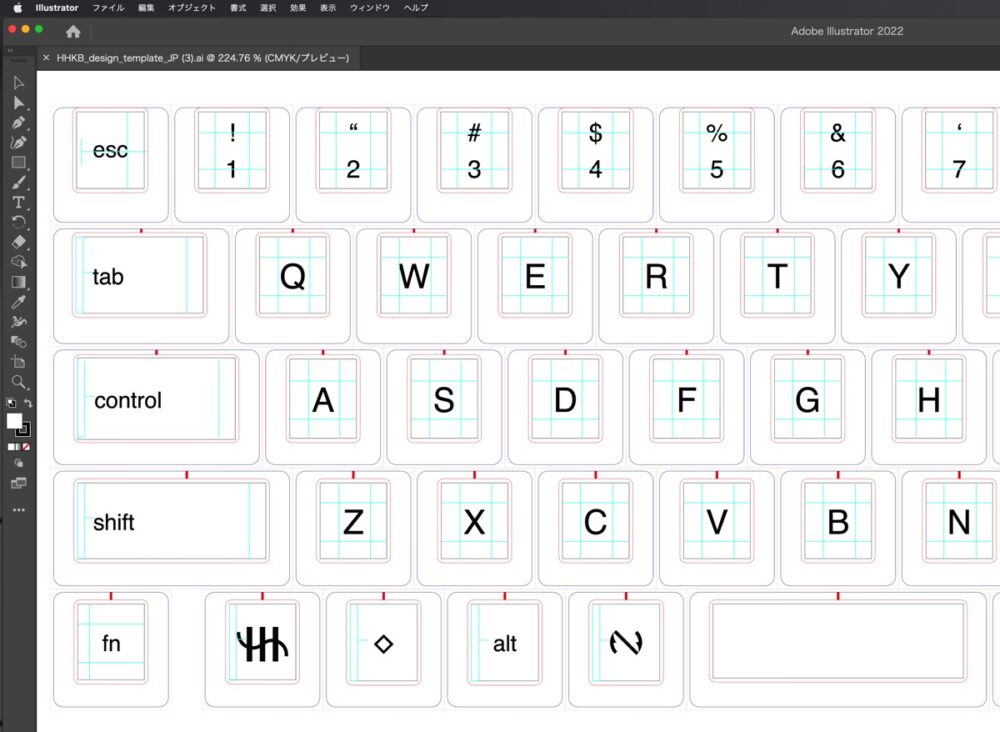Close the HHKB_design_template_JP document tab
Viewport: 1000px width, 732px height.
[46, 58]
